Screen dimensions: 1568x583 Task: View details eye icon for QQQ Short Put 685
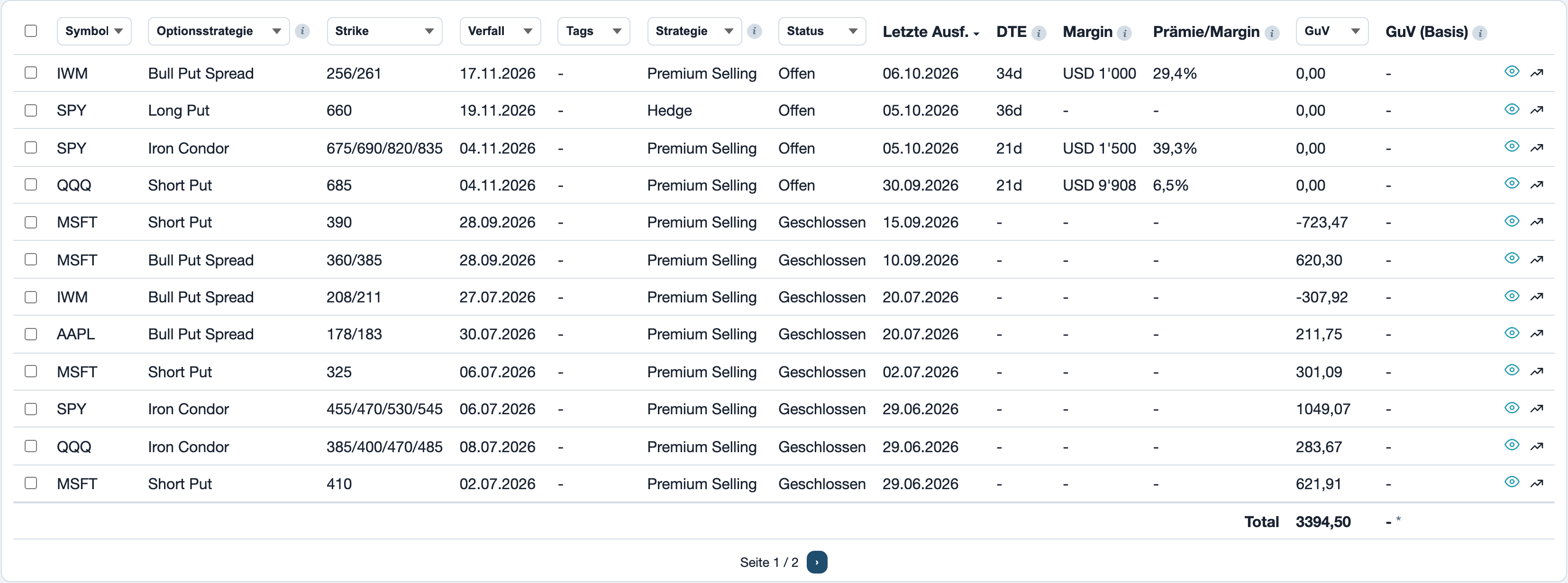tap(1512, 184)
